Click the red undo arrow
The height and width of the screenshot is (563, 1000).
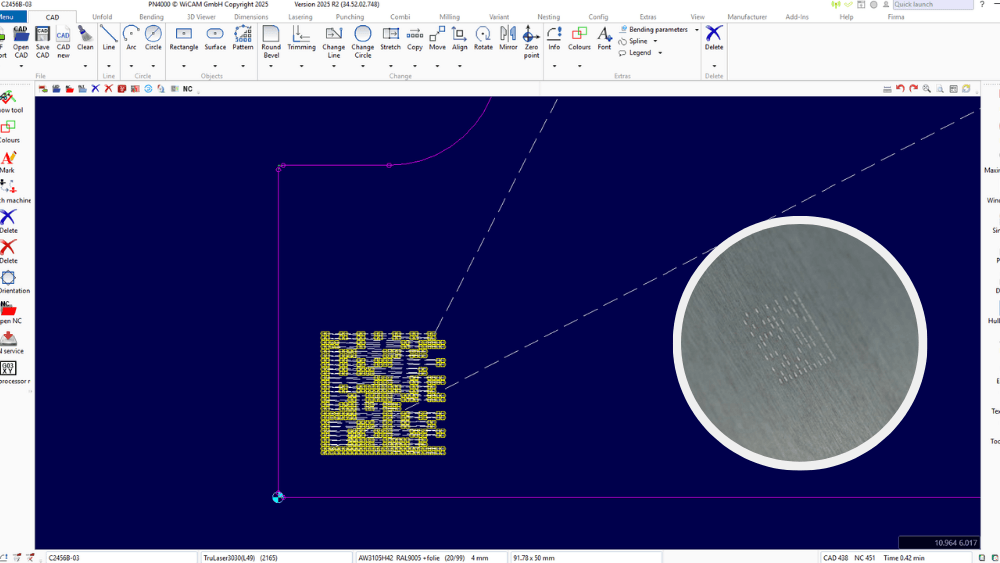click(x=900, y=89)
